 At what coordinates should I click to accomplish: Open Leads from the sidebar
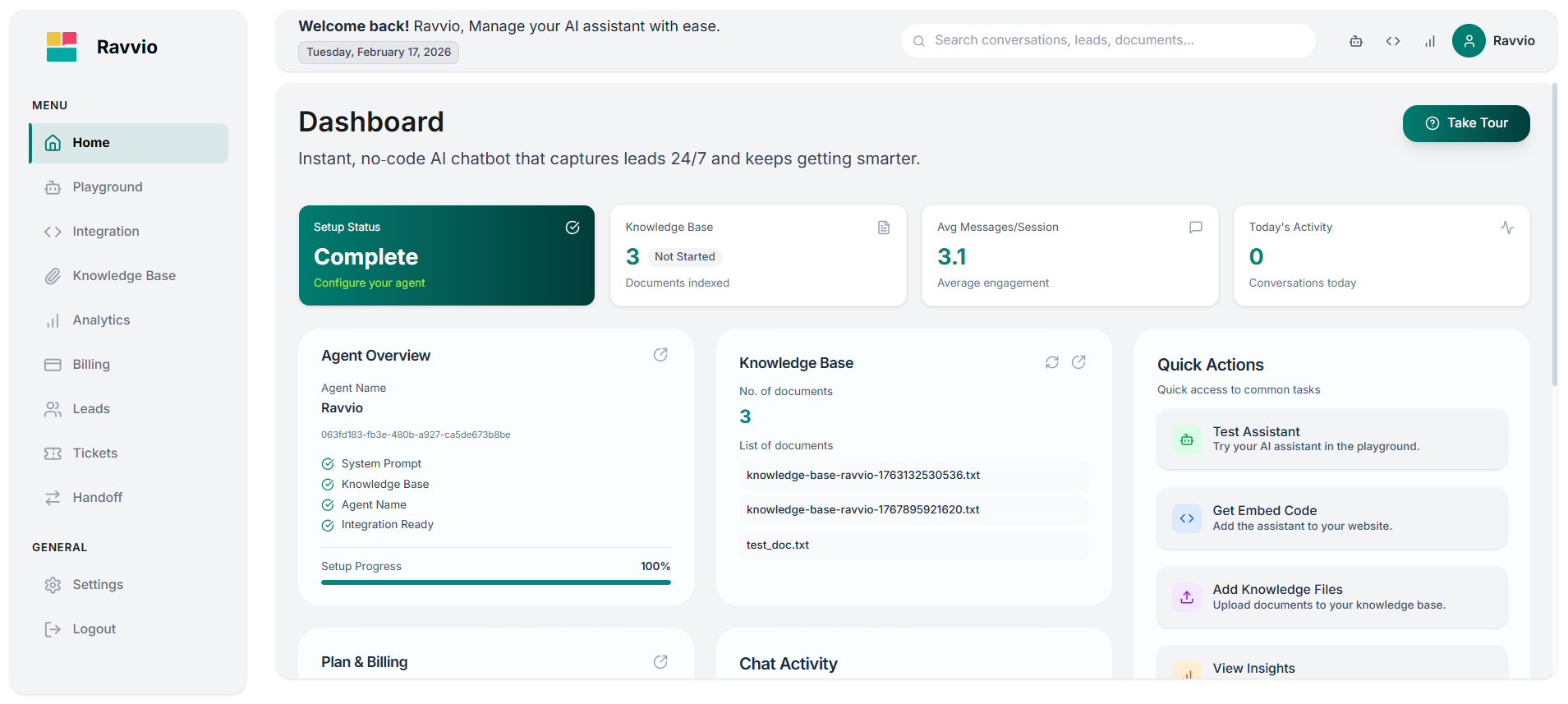[x=90, y=409]
